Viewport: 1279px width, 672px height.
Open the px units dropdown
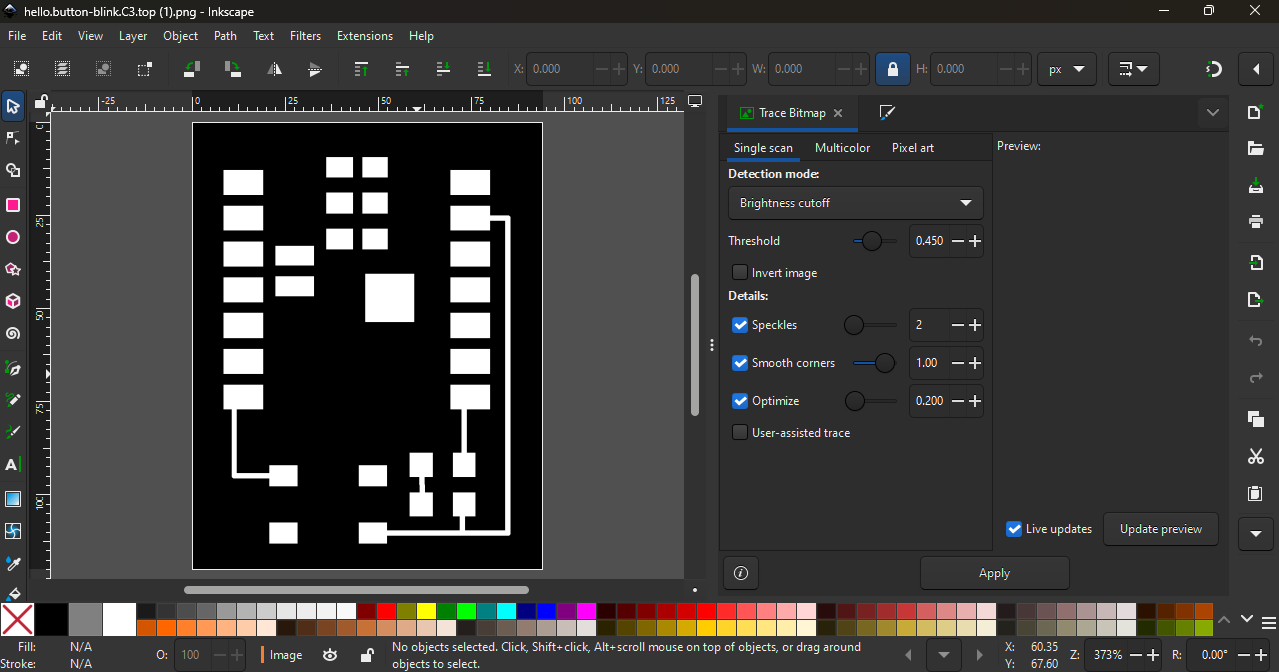(1066, 69)
